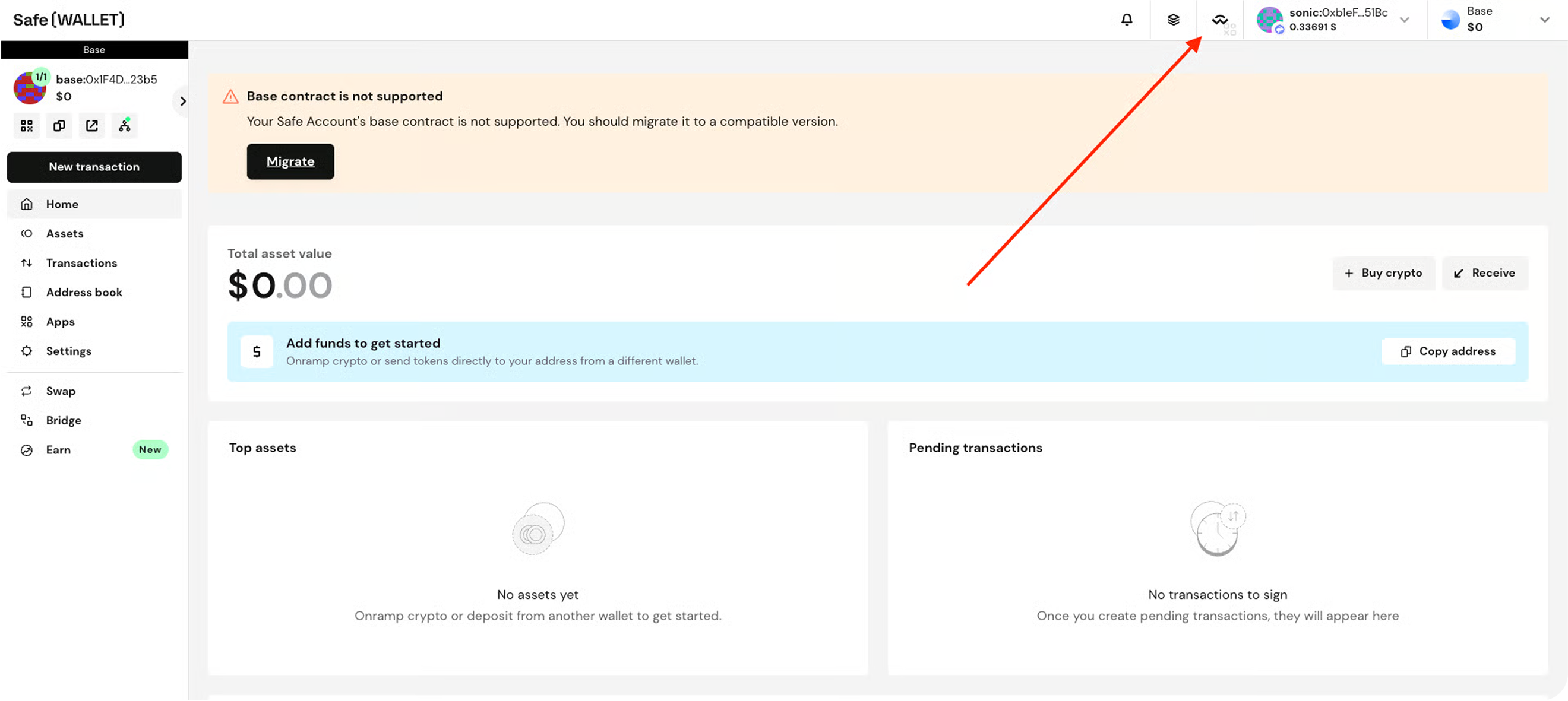The height and width of the screenshot is (701, 1568).
Task: Click nested Safes tree icon
Action: coord(125,126)
